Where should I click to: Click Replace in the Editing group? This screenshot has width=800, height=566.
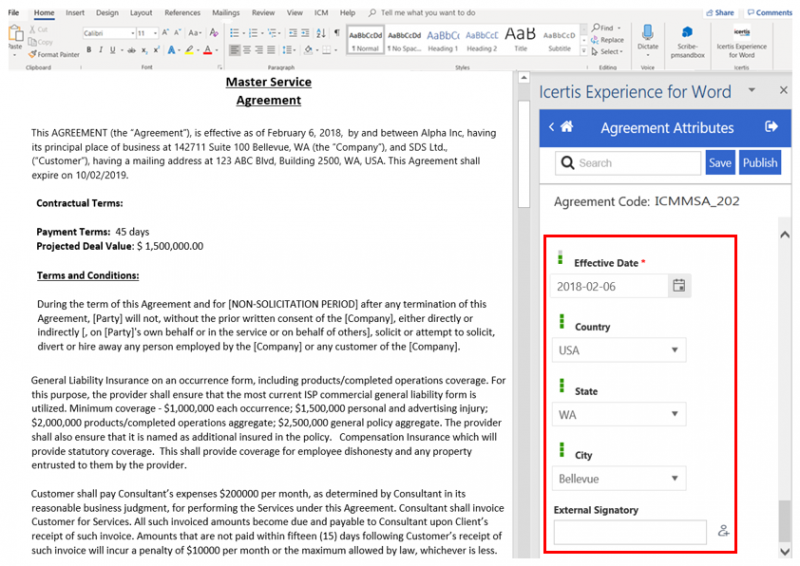(607, 40)
